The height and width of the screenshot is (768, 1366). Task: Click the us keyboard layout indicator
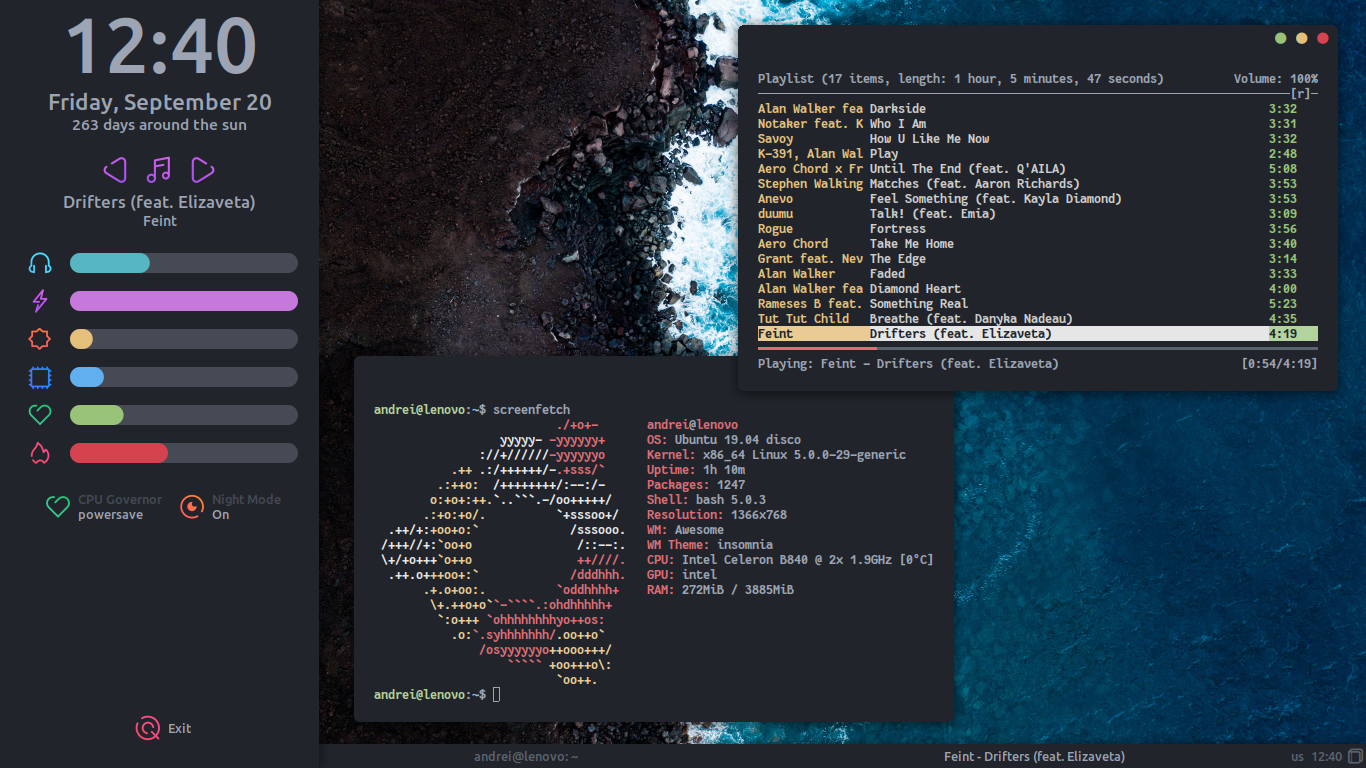point(1297,757)
